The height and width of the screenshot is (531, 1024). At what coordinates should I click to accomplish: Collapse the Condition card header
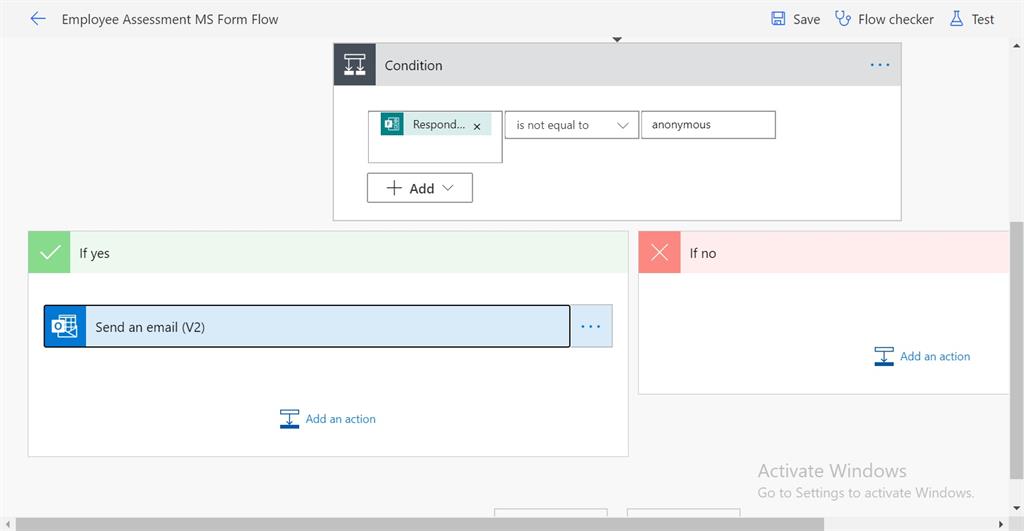coord(617,65)
